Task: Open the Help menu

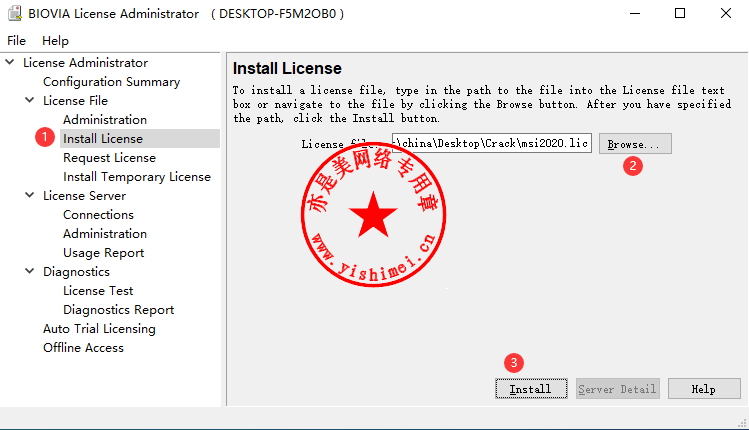Action: pos(55,41)
